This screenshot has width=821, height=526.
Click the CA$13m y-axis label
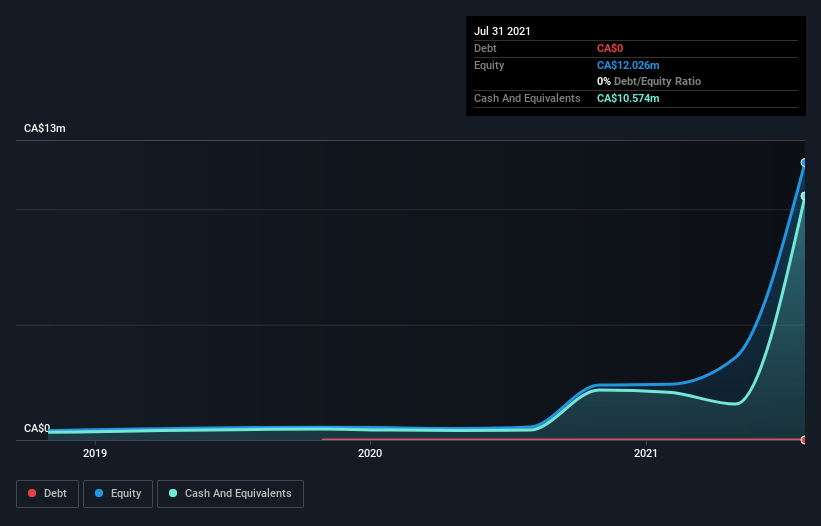click(x=45, y=128)
